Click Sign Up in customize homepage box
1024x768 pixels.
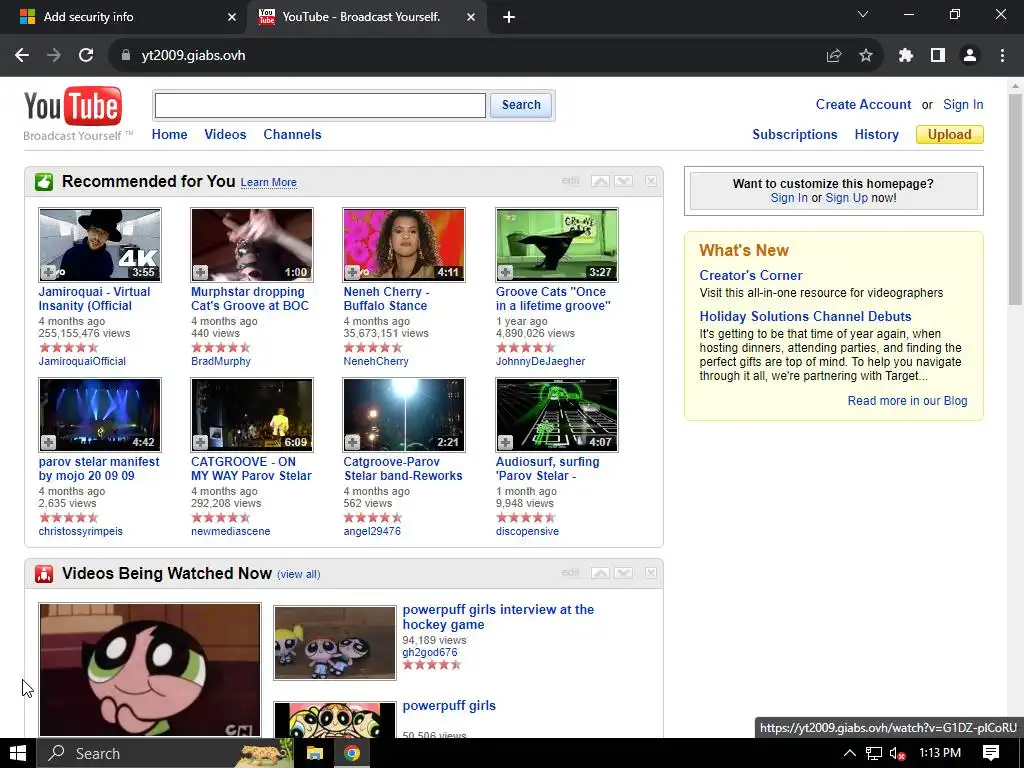(x=846, y=198)
